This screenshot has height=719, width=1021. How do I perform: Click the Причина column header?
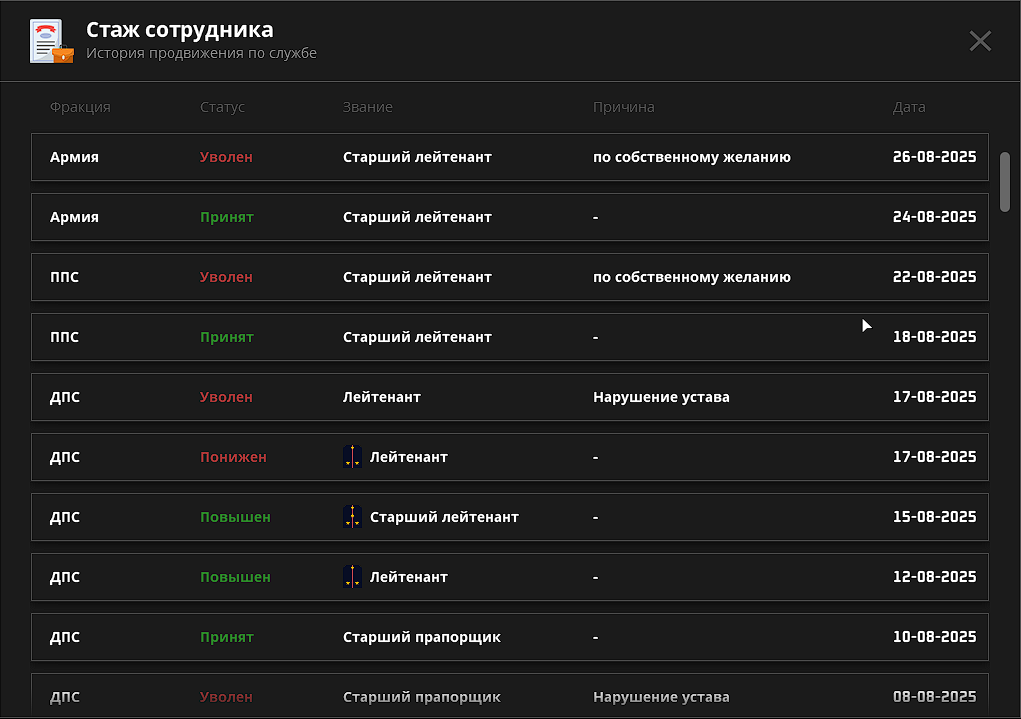[x=623, y=107]
